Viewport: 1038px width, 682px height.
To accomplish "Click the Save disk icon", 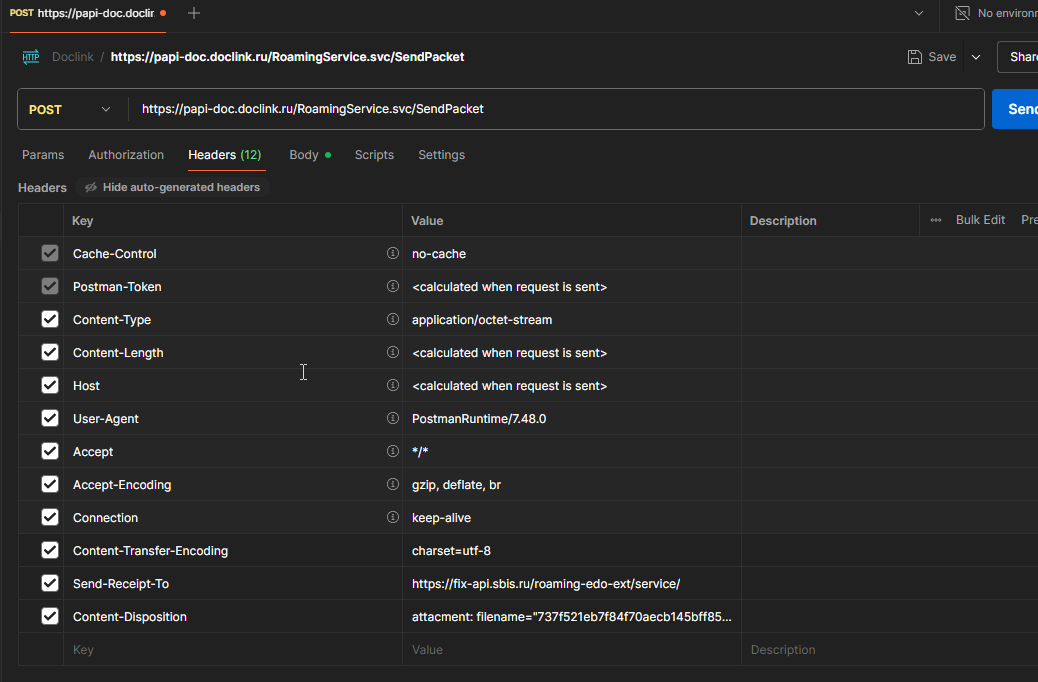I will [x=915, y=57].
